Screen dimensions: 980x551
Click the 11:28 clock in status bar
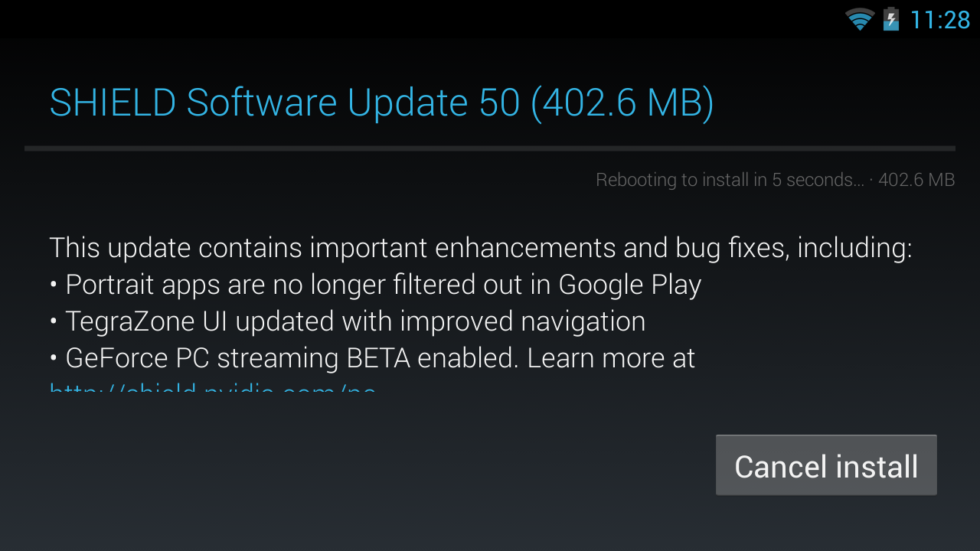(940, 19)
